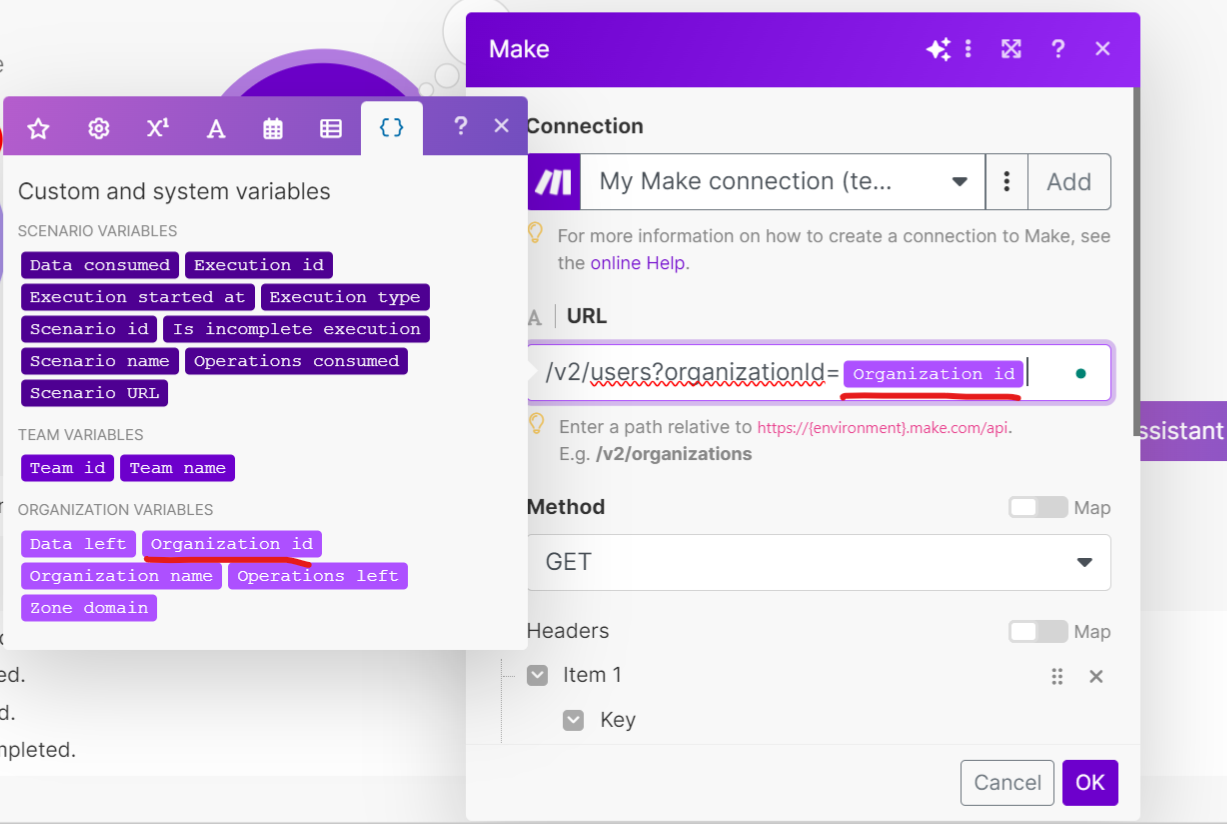Select the custom variables braces tab

click(x=392, y=127)
